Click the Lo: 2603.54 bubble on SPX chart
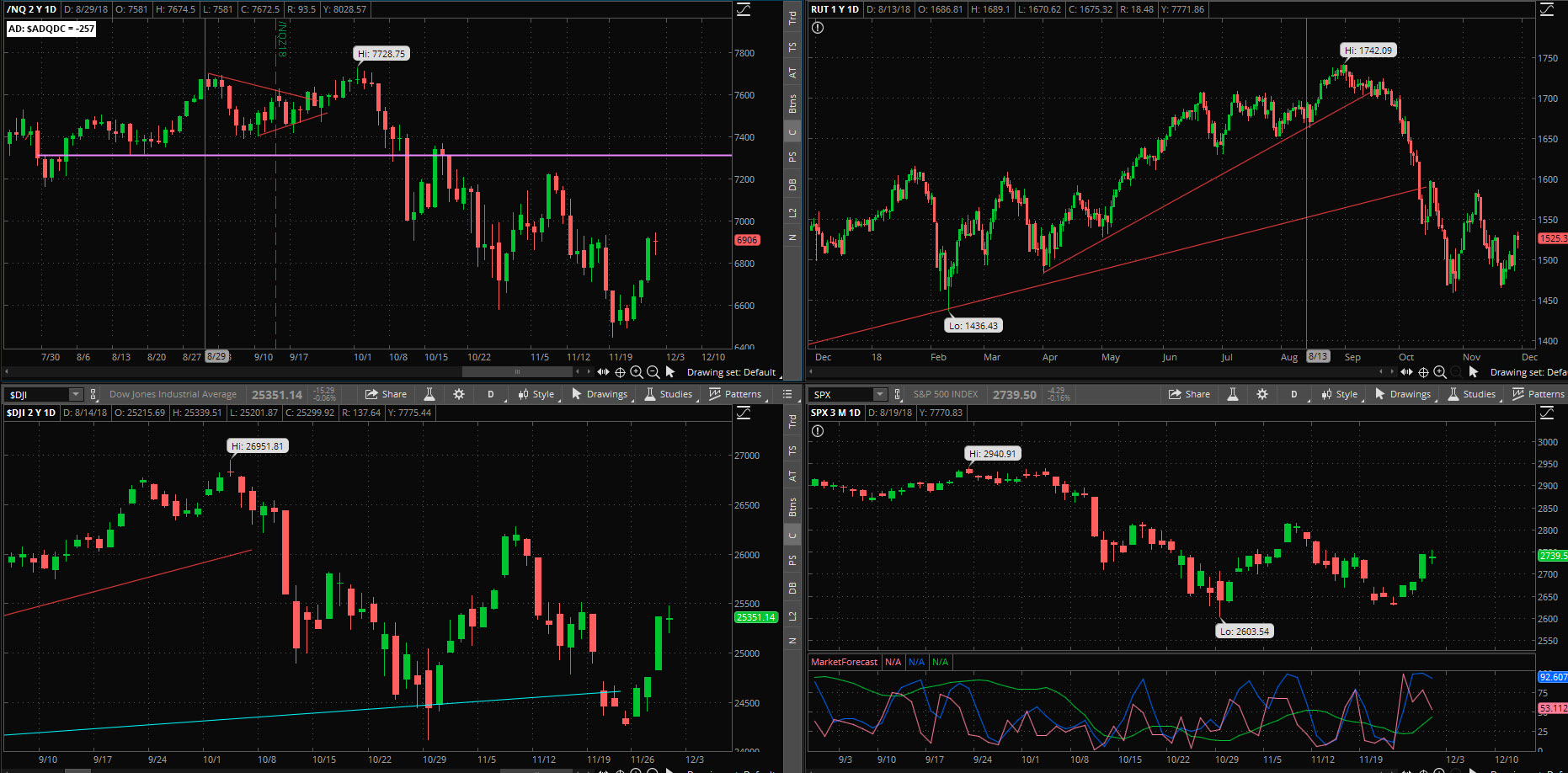Viewport: 1568px width, 773px height. tap(1245, 632)
